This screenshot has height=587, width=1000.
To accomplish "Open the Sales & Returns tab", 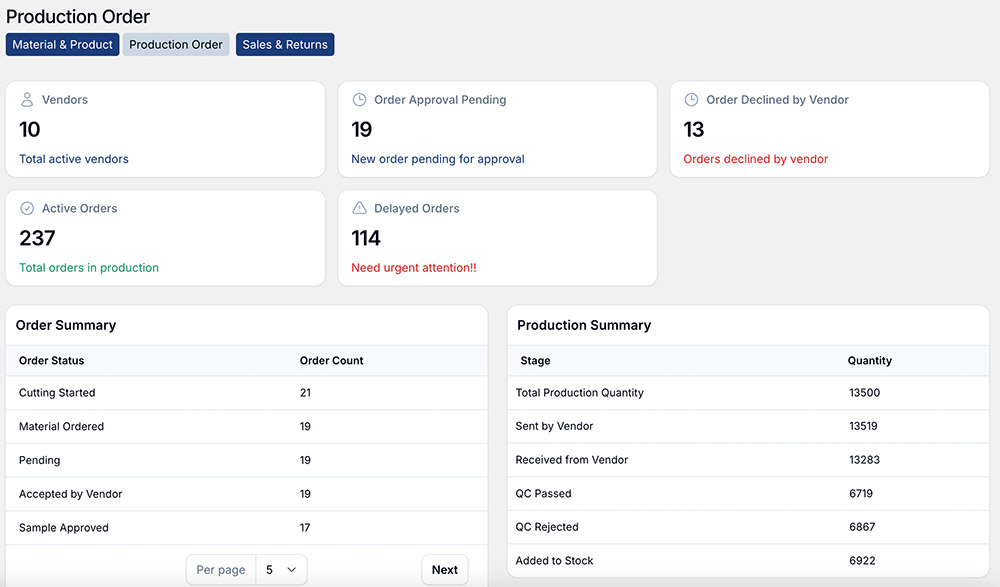I will (285, 45).
